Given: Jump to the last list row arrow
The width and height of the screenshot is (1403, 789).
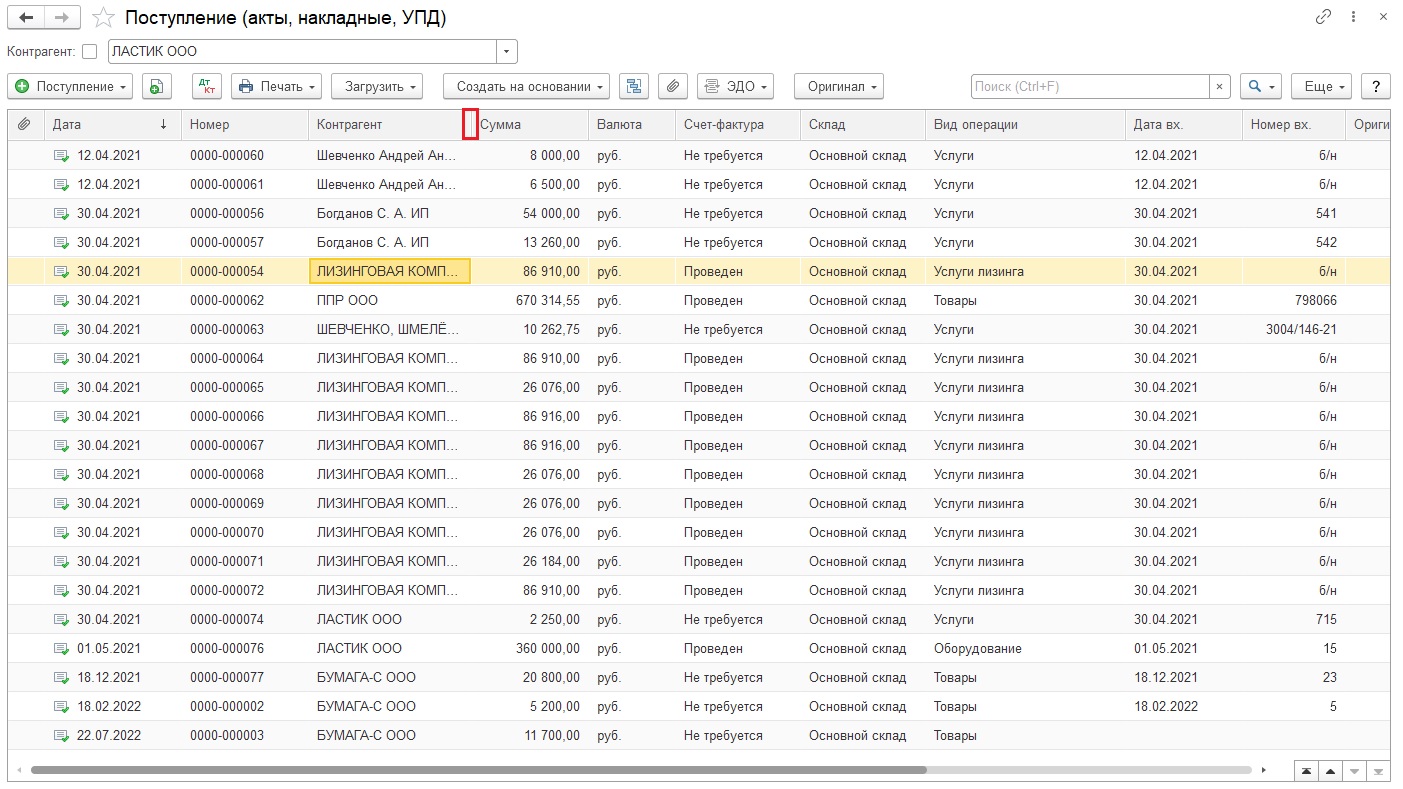Looking at the screenshot, I should point(1379,771).
